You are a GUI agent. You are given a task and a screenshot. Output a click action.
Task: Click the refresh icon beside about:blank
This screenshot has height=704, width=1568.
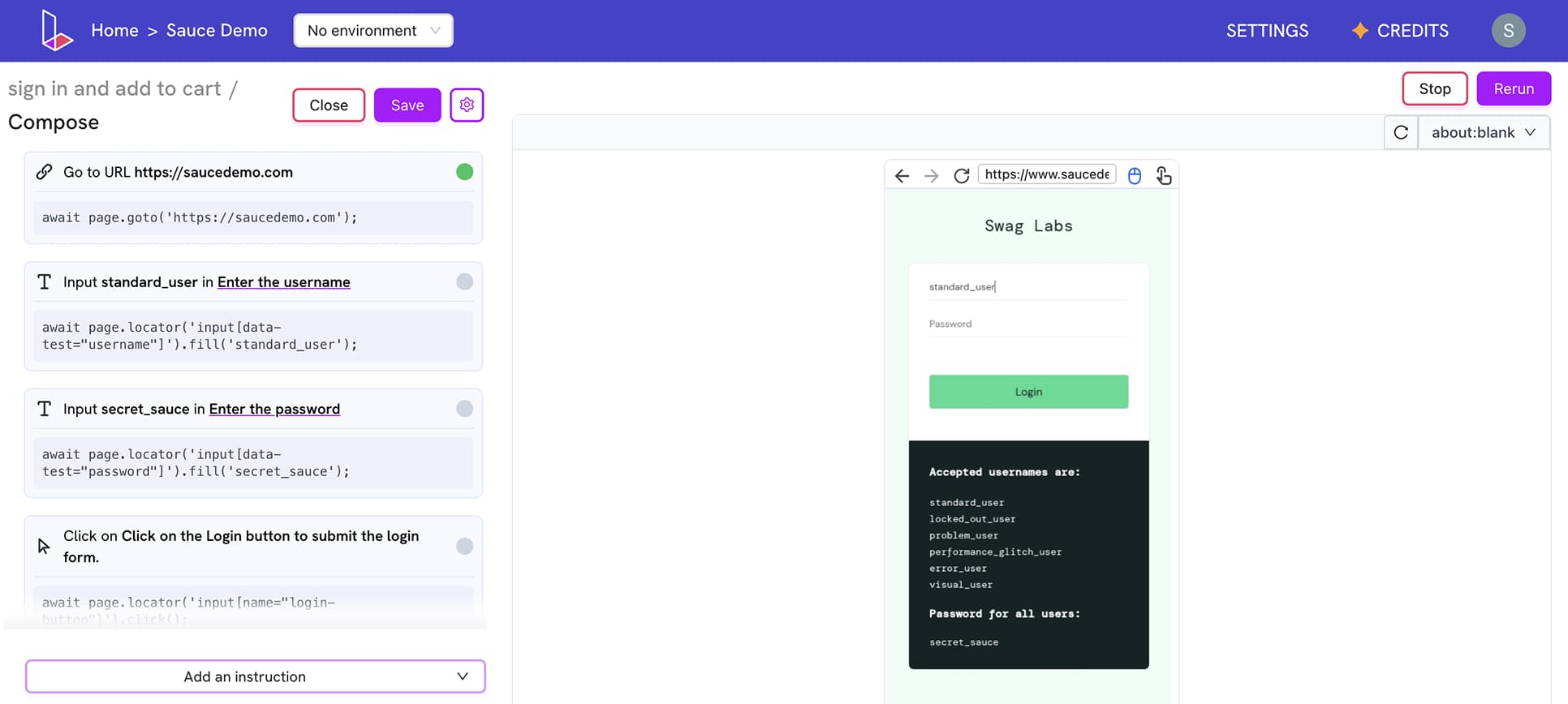[x=1401, y=132]
